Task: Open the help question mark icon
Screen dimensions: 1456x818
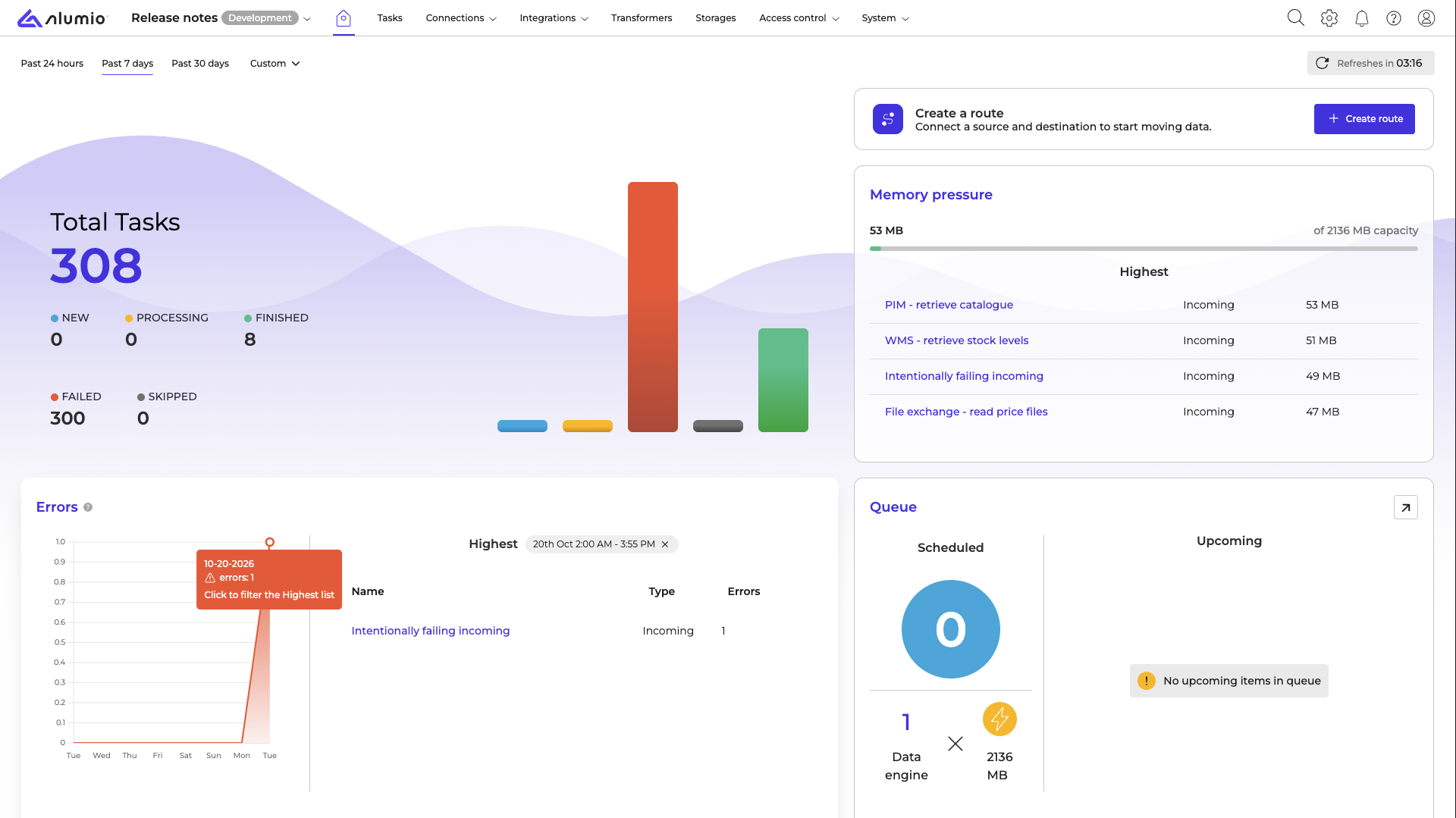Action: click(1394, 18)
